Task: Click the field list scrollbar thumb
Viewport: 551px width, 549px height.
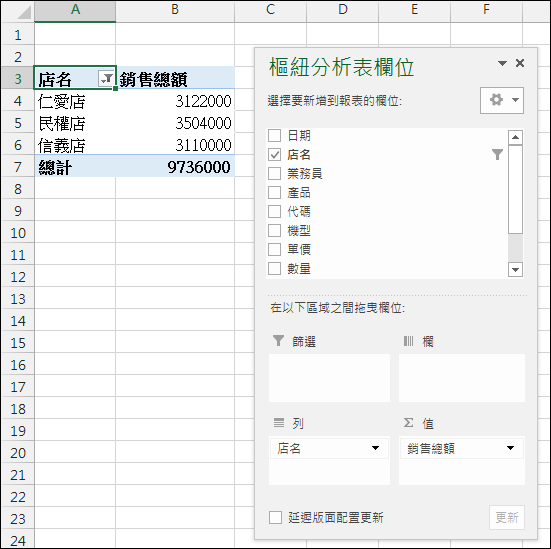Action: 515,189
